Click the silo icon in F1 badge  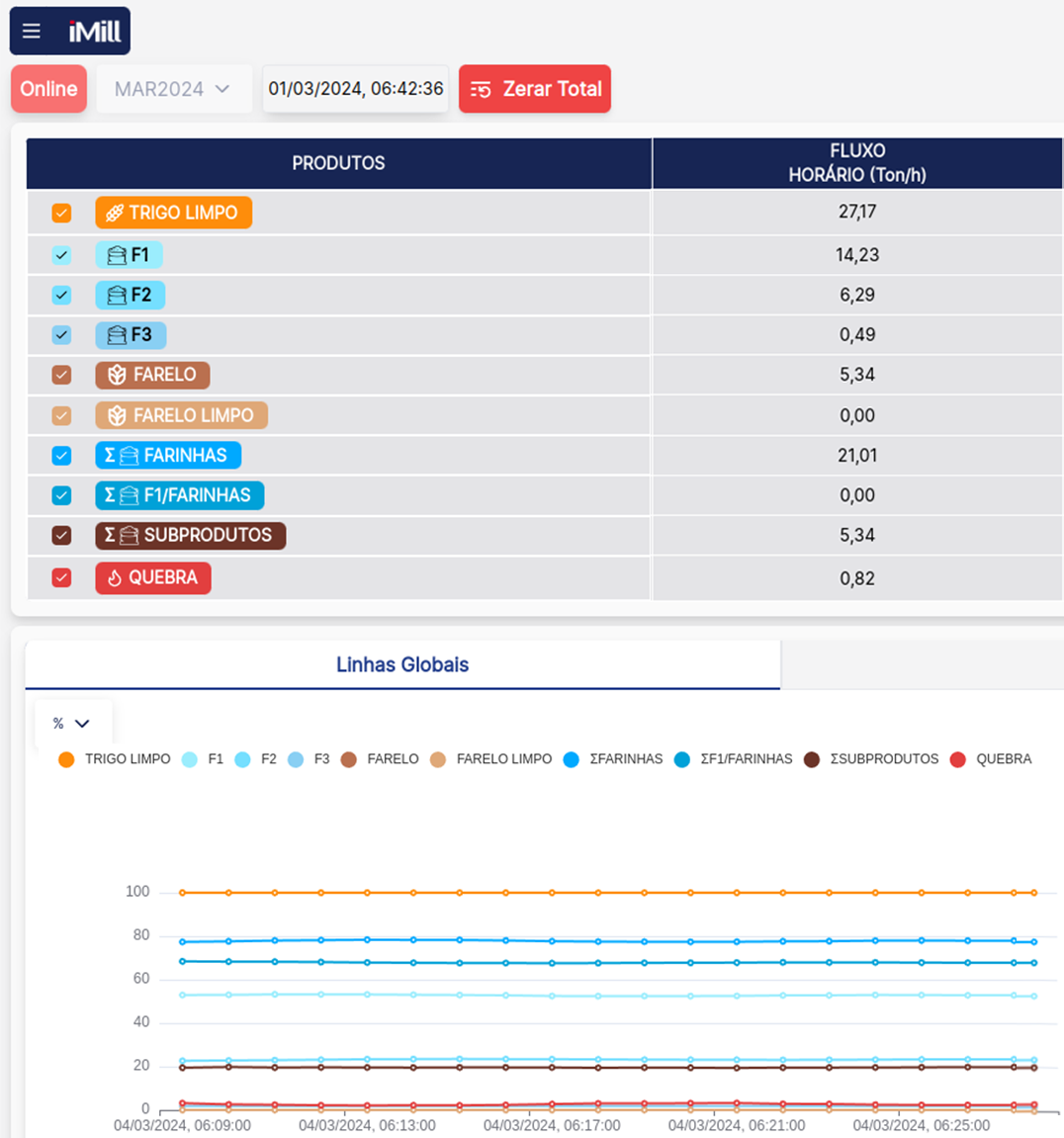click(x=116, y=255)
